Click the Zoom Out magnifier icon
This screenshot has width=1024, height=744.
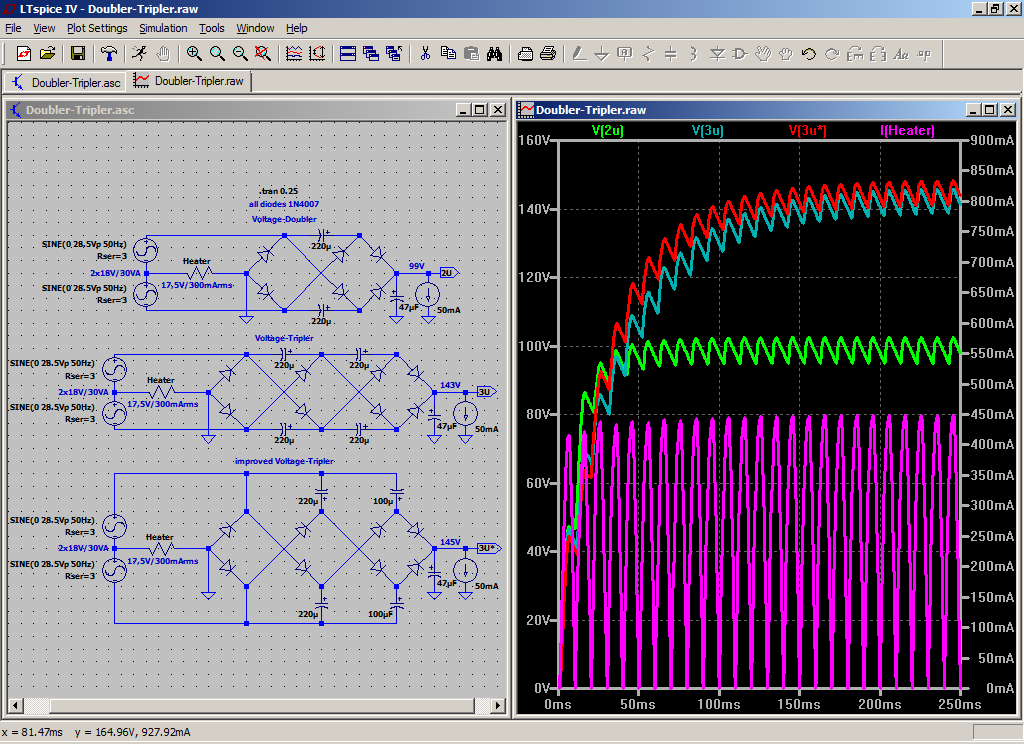click(x=240, y=53)
